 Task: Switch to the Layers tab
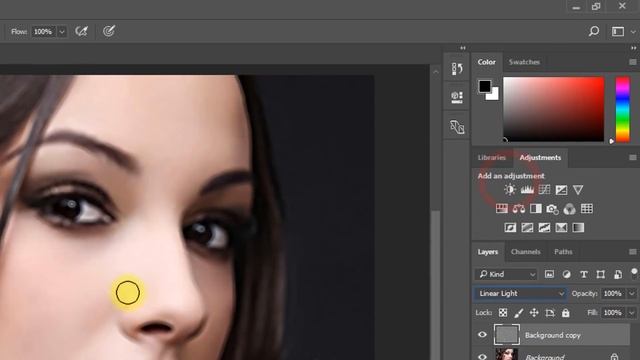[x=488, y=252]
